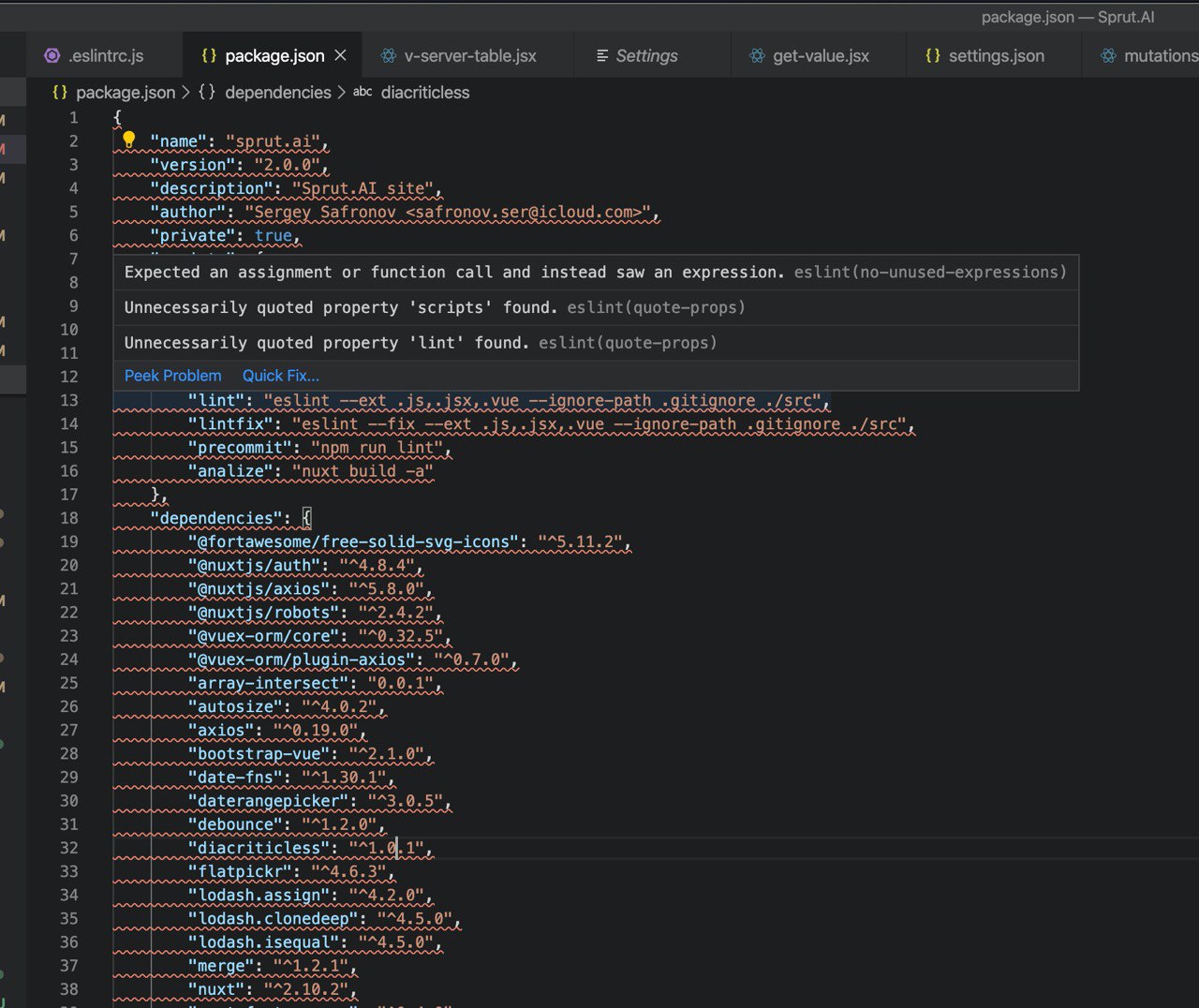Select the package.json tab title
The image size is (1199, 1008).
point(274,56)
